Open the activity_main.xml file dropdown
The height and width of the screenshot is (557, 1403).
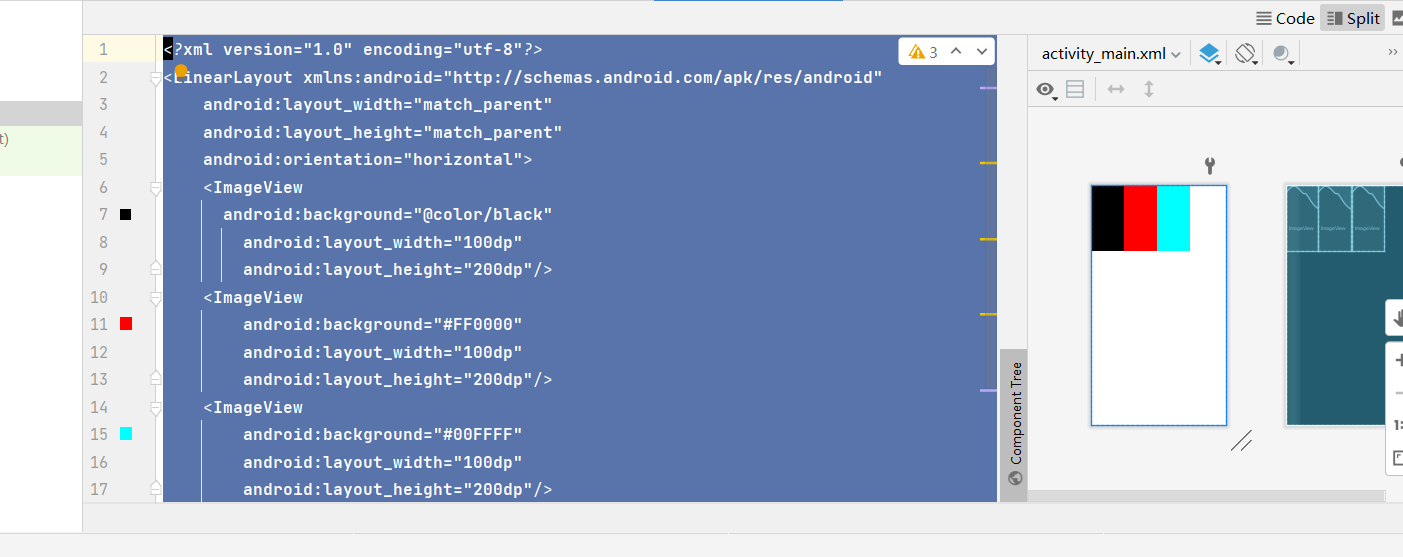[1111, 54]
